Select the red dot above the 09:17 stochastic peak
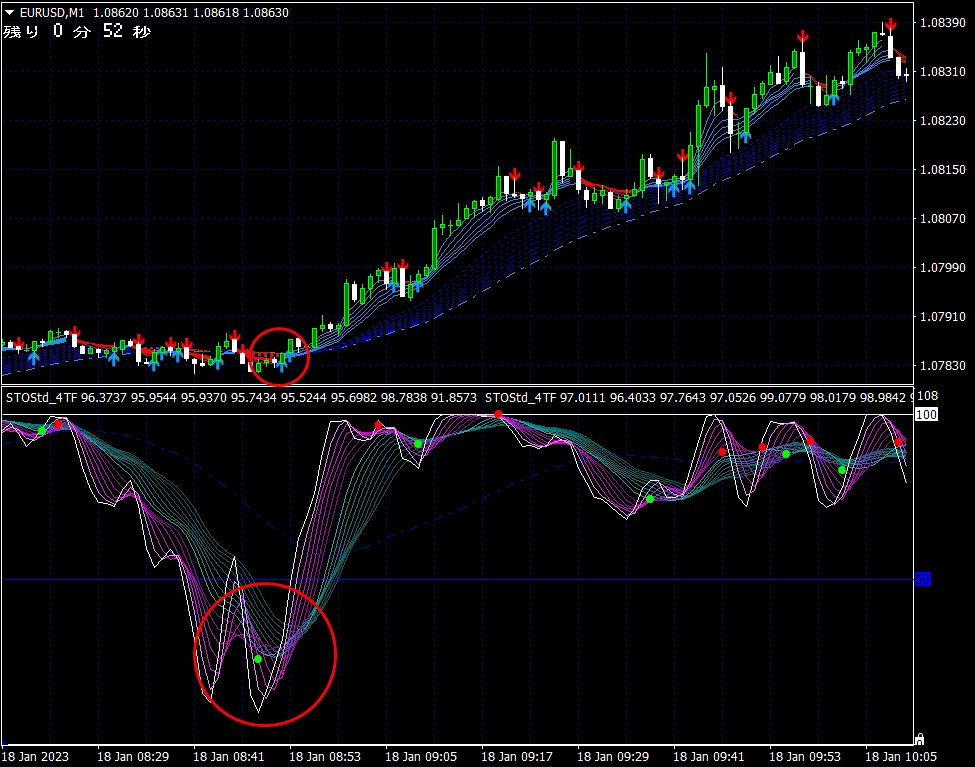The image size is (975, 767). [x=497, y=415]
